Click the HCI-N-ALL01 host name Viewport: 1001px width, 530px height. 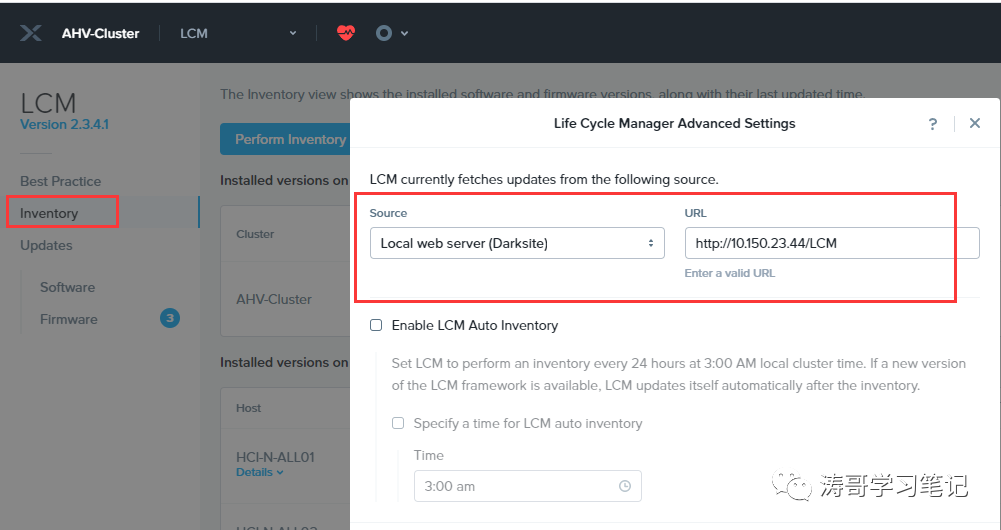(x=275, y=457)
